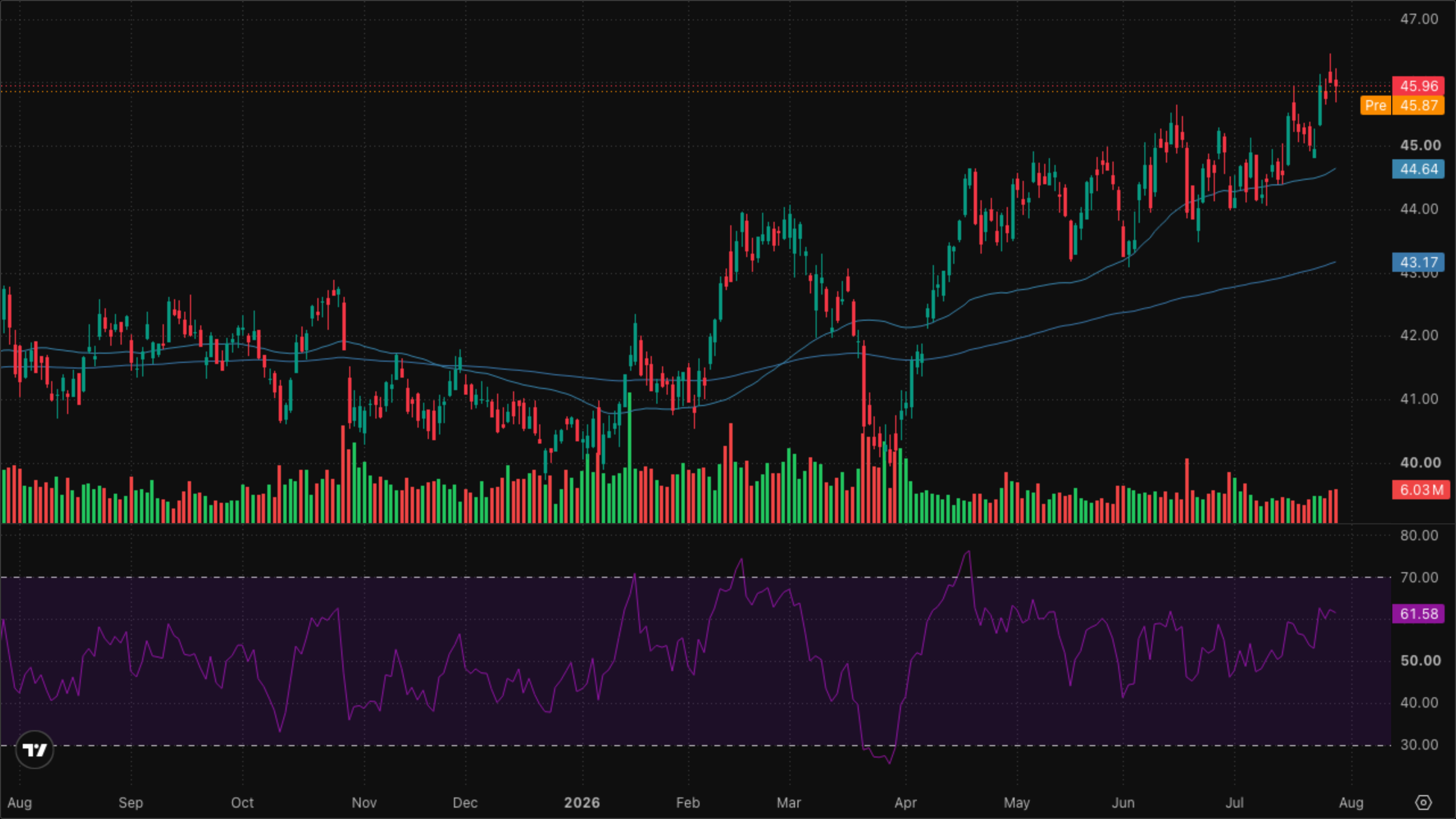
Task: Click the 40.00 price axis label
Action: click(1420, 462)
